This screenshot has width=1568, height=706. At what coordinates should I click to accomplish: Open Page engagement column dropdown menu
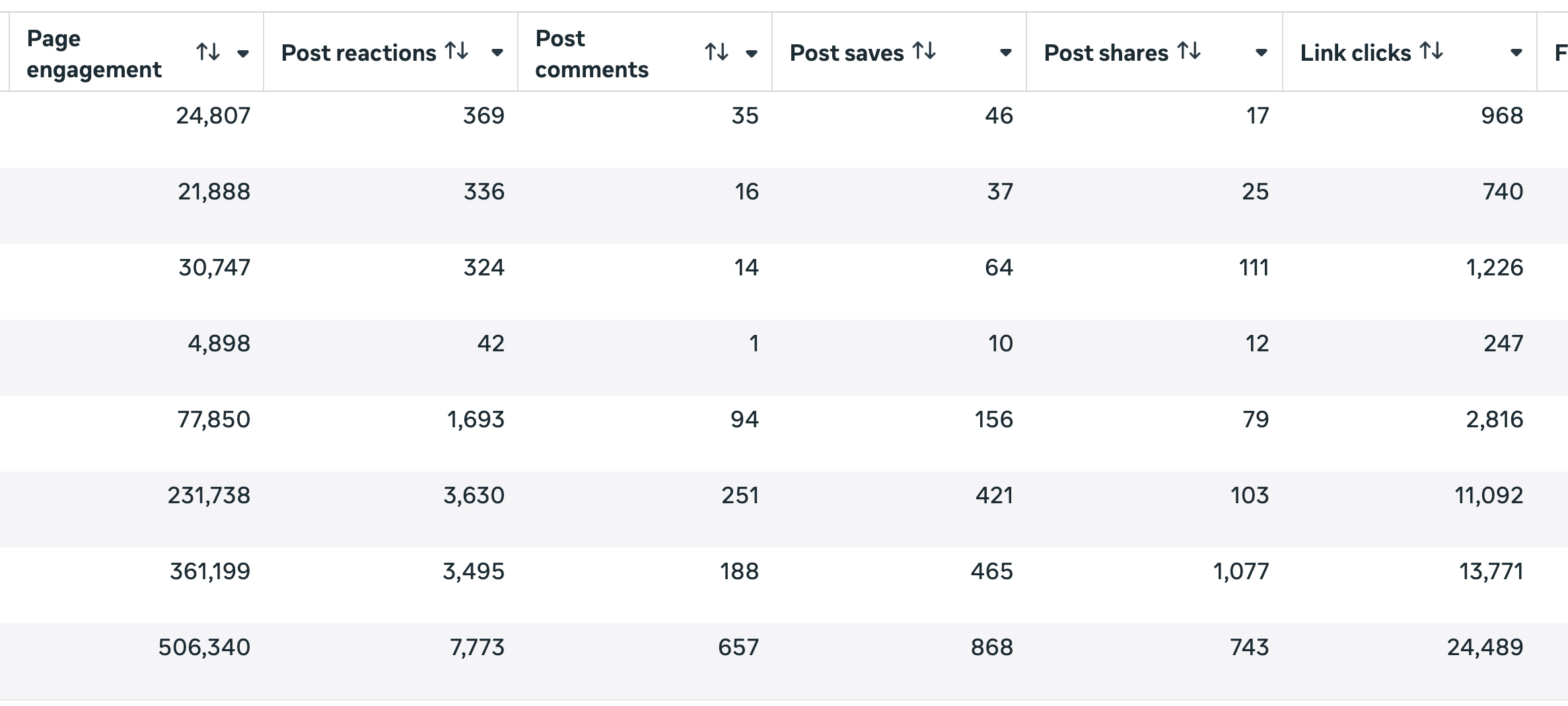[243, 53]
